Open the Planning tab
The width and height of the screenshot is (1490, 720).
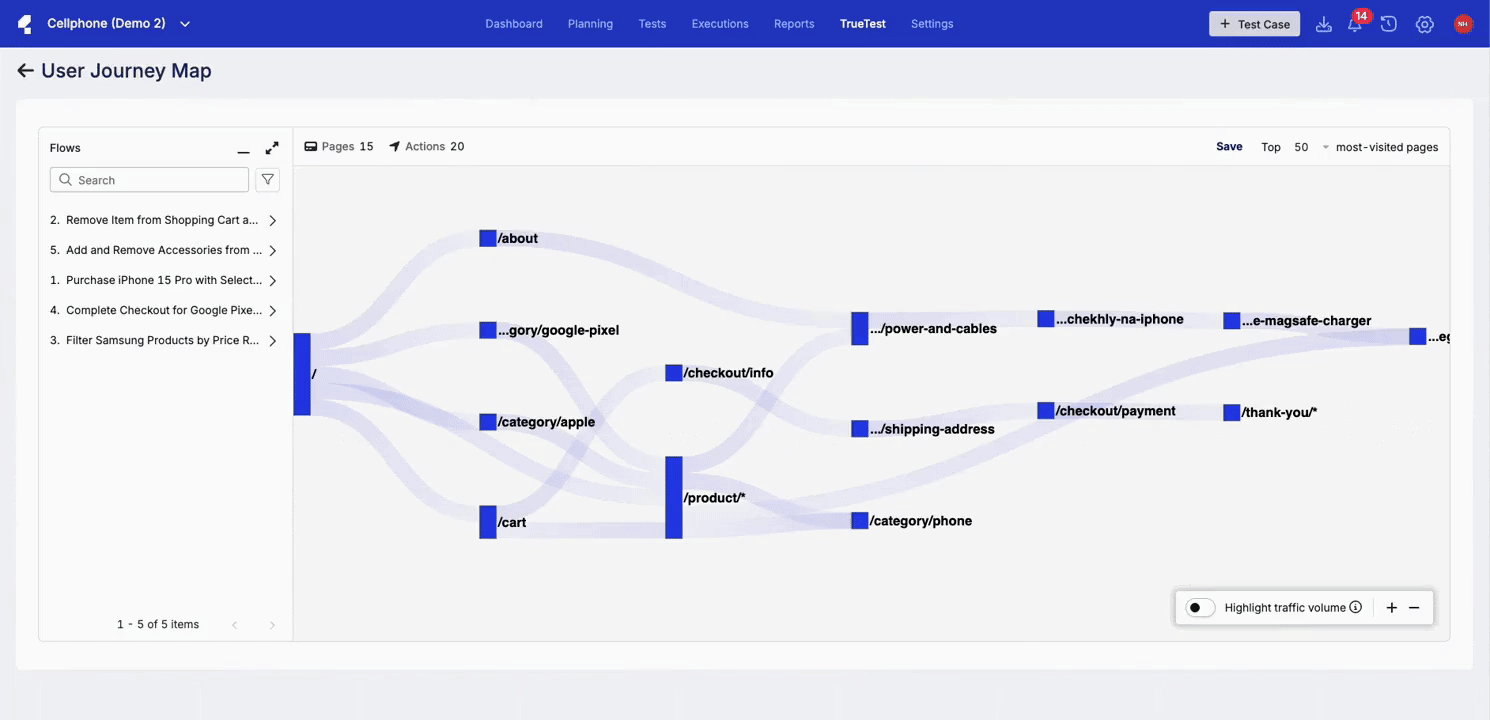tap(590, 24)
